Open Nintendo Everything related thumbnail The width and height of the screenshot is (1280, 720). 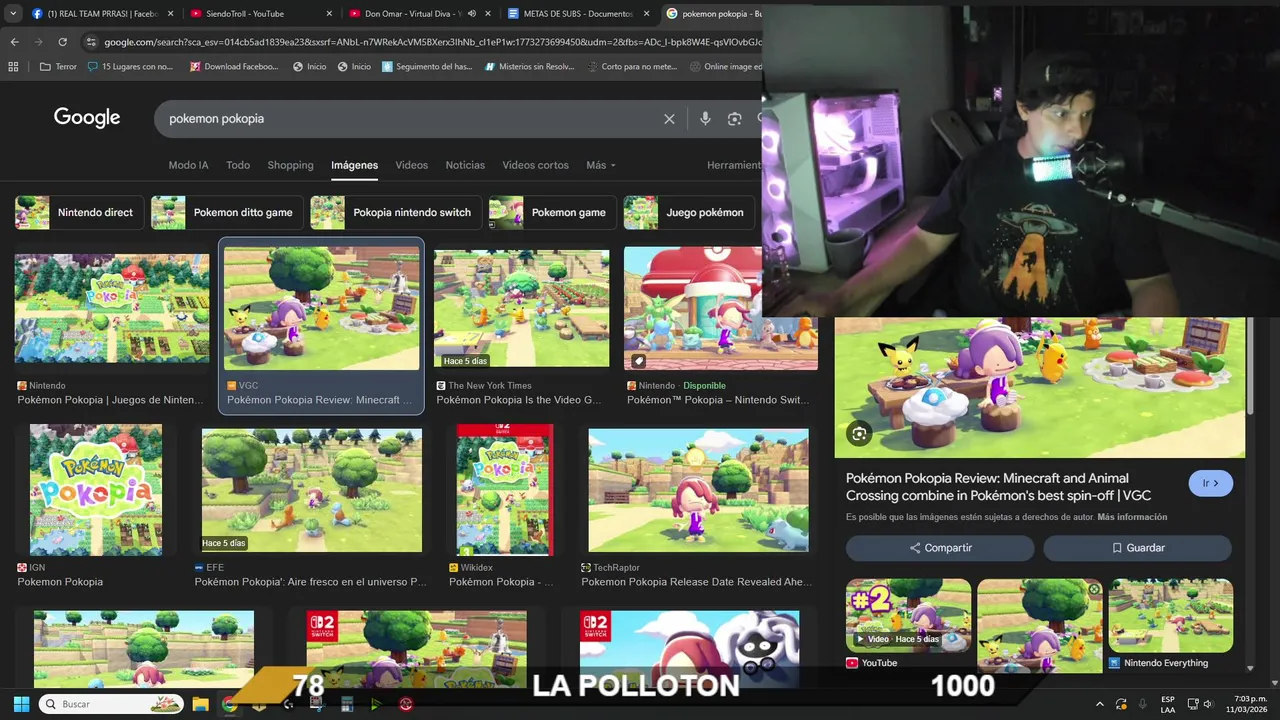click(x=1170, y=615)
